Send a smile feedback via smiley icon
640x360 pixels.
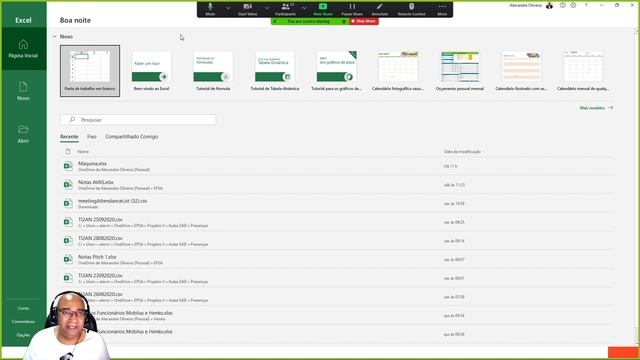(562, 5)
